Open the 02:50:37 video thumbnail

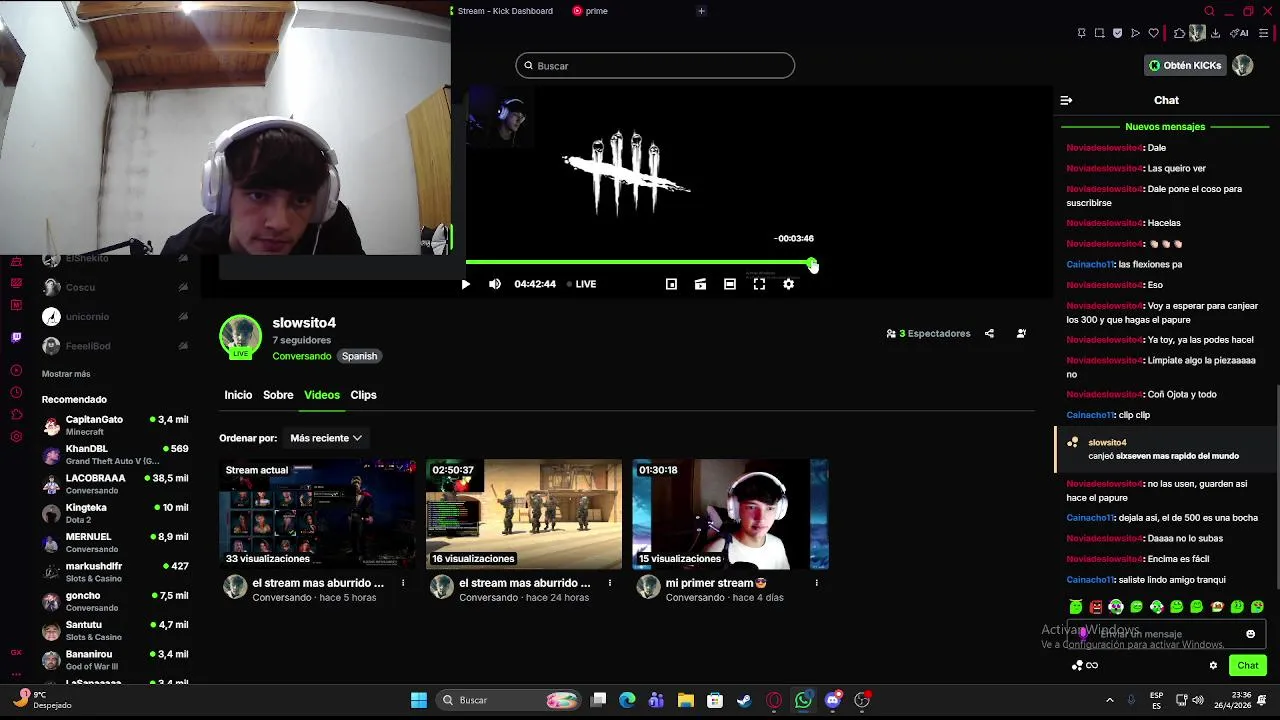[x=524, y=514]
